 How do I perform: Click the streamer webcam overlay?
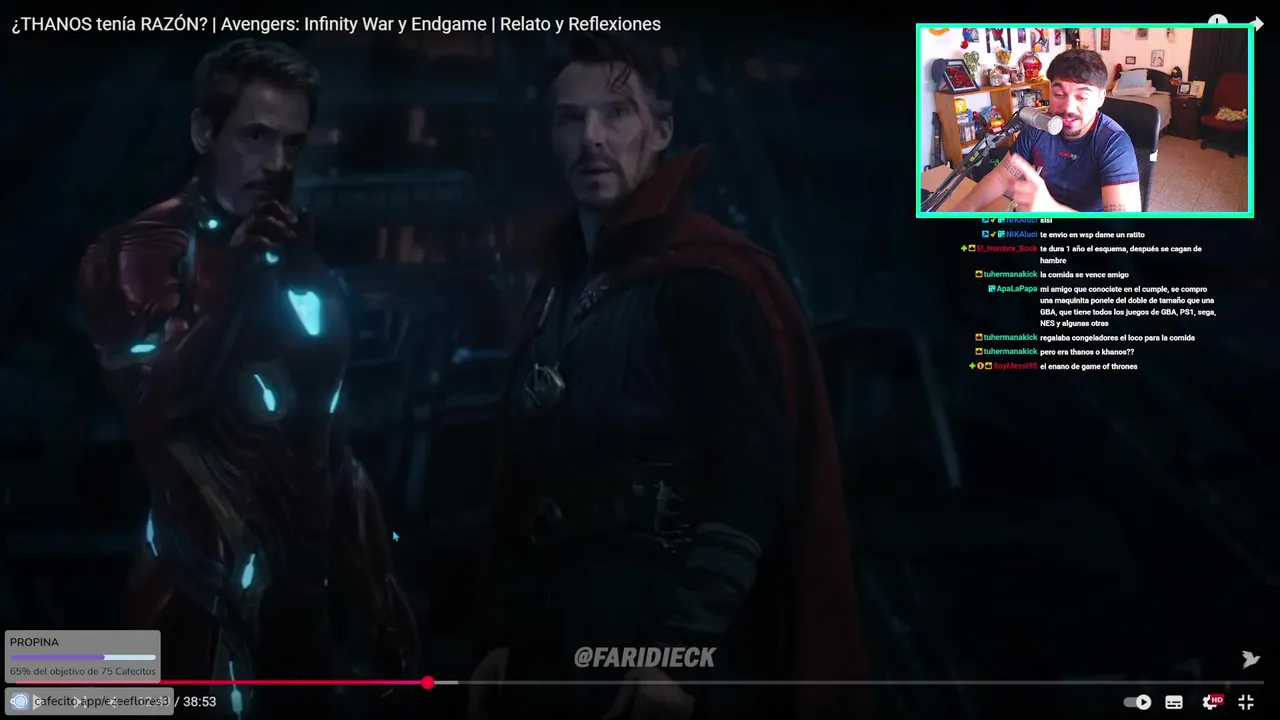point(1084,120)
